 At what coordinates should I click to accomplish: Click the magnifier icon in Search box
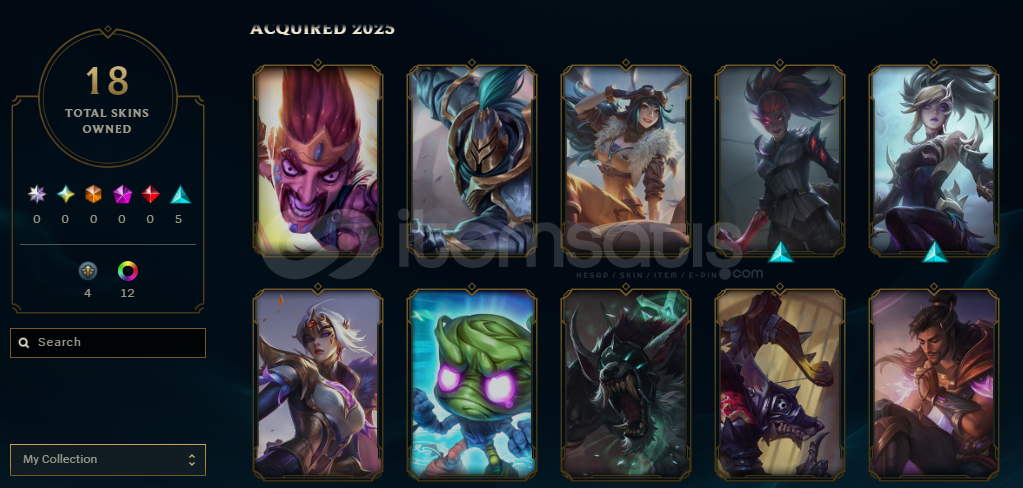(x=24, y=343)
